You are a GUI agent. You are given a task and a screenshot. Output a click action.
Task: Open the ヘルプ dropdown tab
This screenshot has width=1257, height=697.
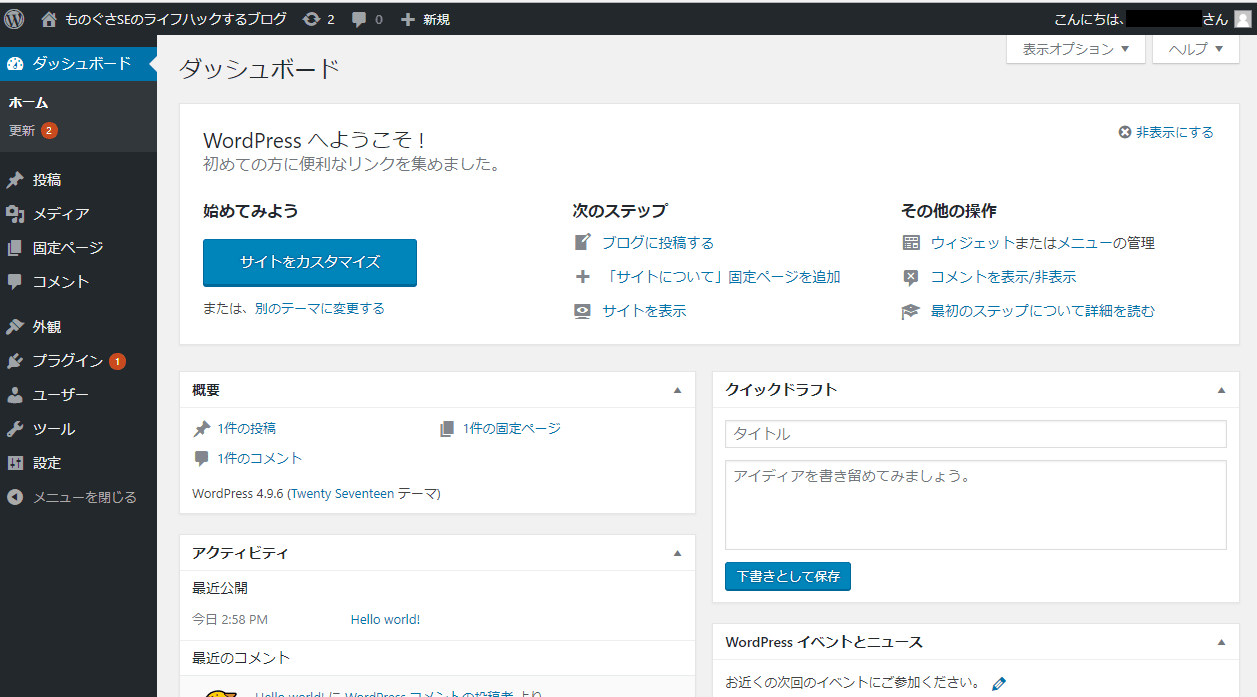pos(1196,49)
